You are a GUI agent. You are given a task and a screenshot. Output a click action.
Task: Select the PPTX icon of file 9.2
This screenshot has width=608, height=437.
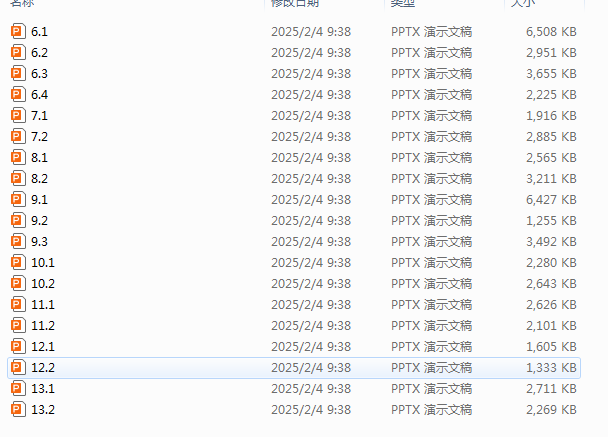pyautogui.click(x=18, y=220)
